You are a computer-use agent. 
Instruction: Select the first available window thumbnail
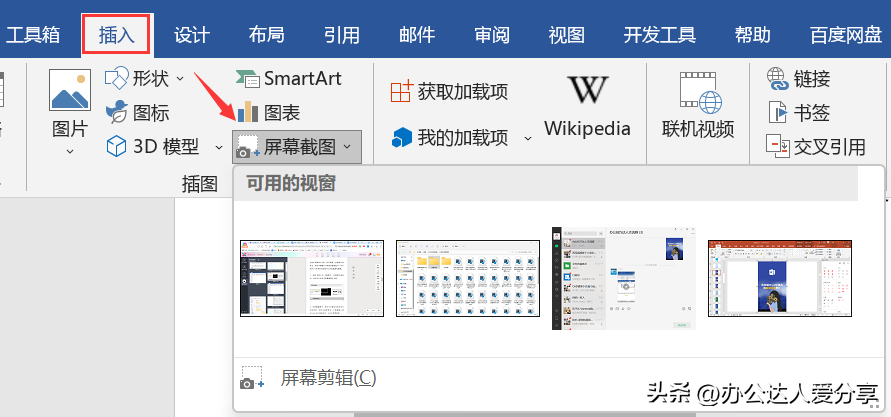point(312,278)
